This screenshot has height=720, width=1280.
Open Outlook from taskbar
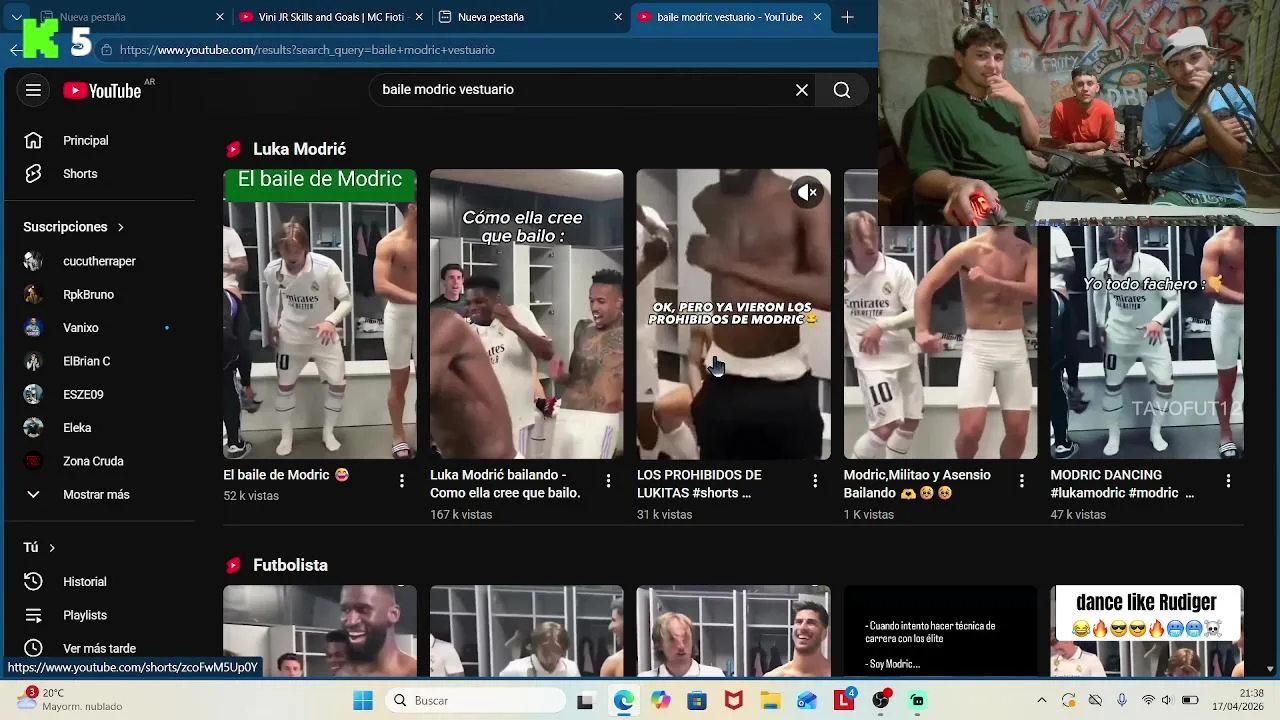click(x=807, y=701)
